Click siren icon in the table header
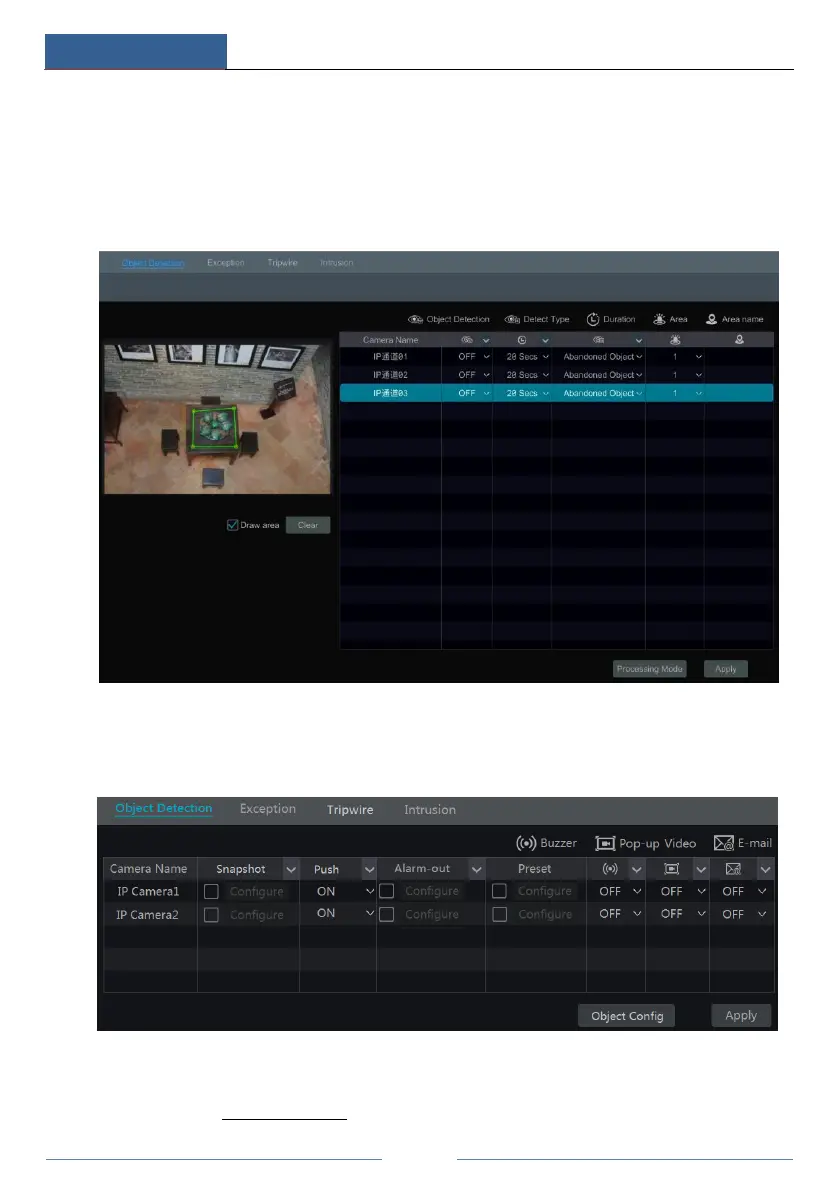The width and height of the screenshot is (839, 1191). click(x=675, y=340)
